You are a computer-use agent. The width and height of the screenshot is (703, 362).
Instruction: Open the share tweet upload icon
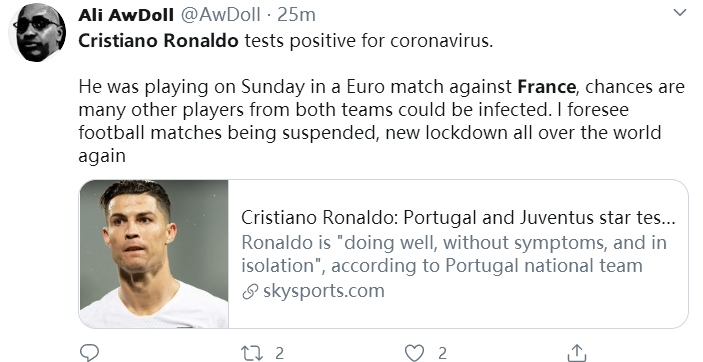[x=577, y=353]
